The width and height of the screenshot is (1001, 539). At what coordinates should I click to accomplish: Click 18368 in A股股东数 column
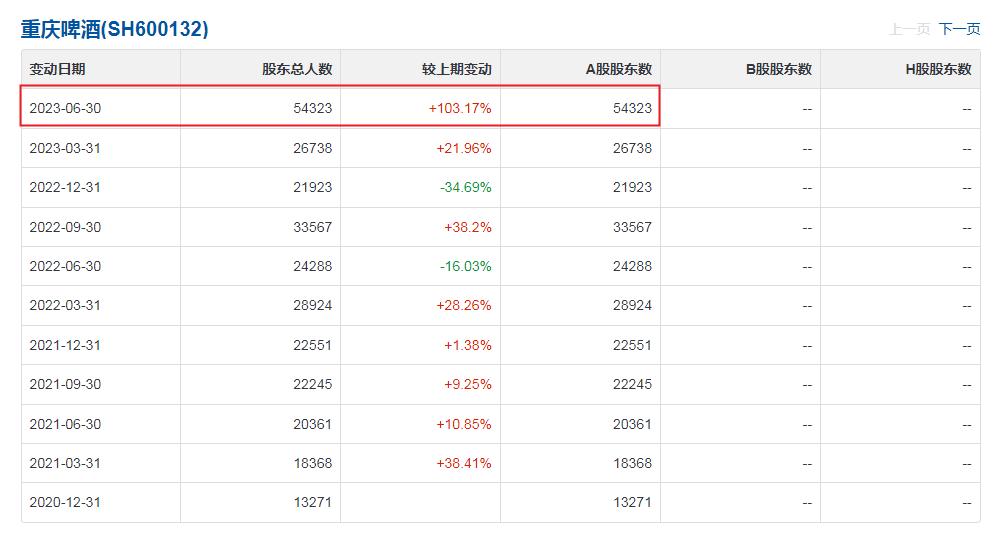pos(633,463)
